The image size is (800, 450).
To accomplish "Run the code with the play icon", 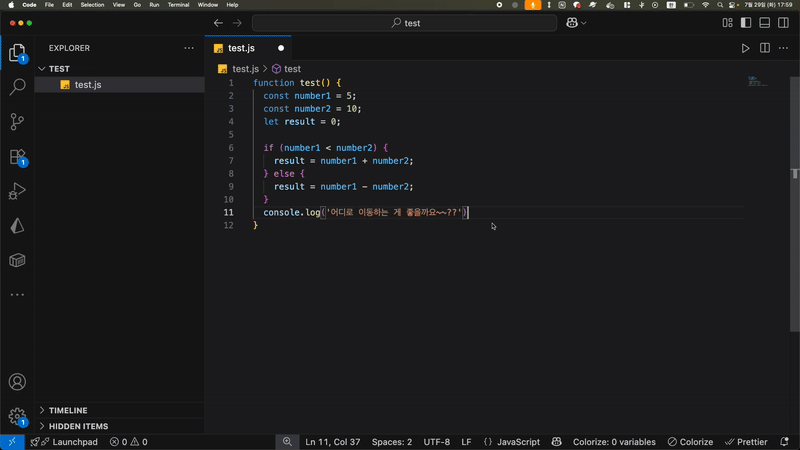I will (745, 48).
